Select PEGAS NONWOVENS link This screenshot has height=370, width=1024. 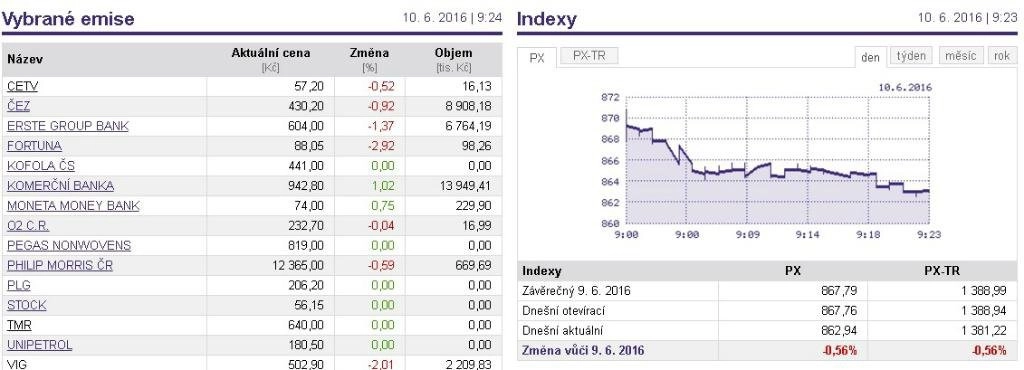tap(69, 245)
